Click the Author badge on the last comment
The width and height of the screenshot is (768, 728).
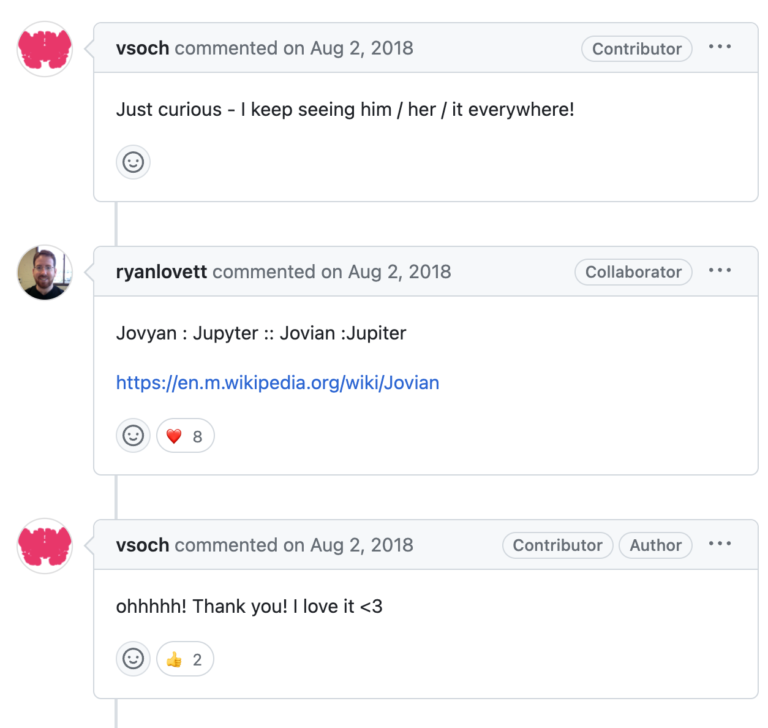(655, 545)
